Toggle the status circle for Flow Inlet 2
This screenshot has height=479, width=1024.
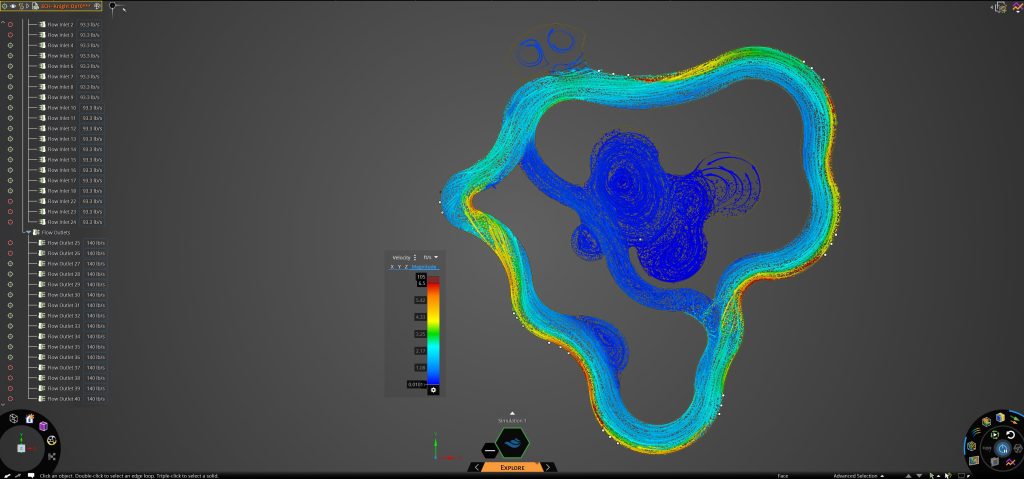pos(10,25)
